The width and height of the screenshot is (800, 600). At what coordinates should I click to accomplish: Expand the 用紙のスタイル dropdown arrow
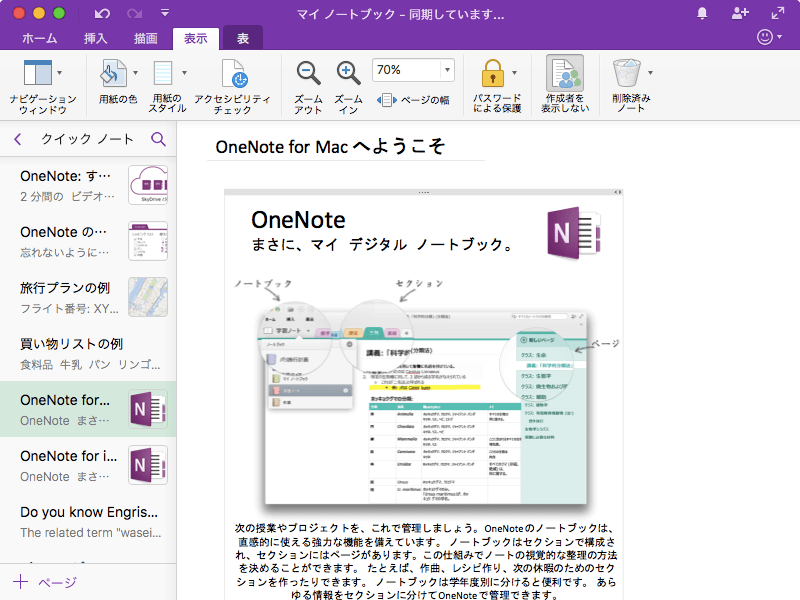tap(184, 73)
